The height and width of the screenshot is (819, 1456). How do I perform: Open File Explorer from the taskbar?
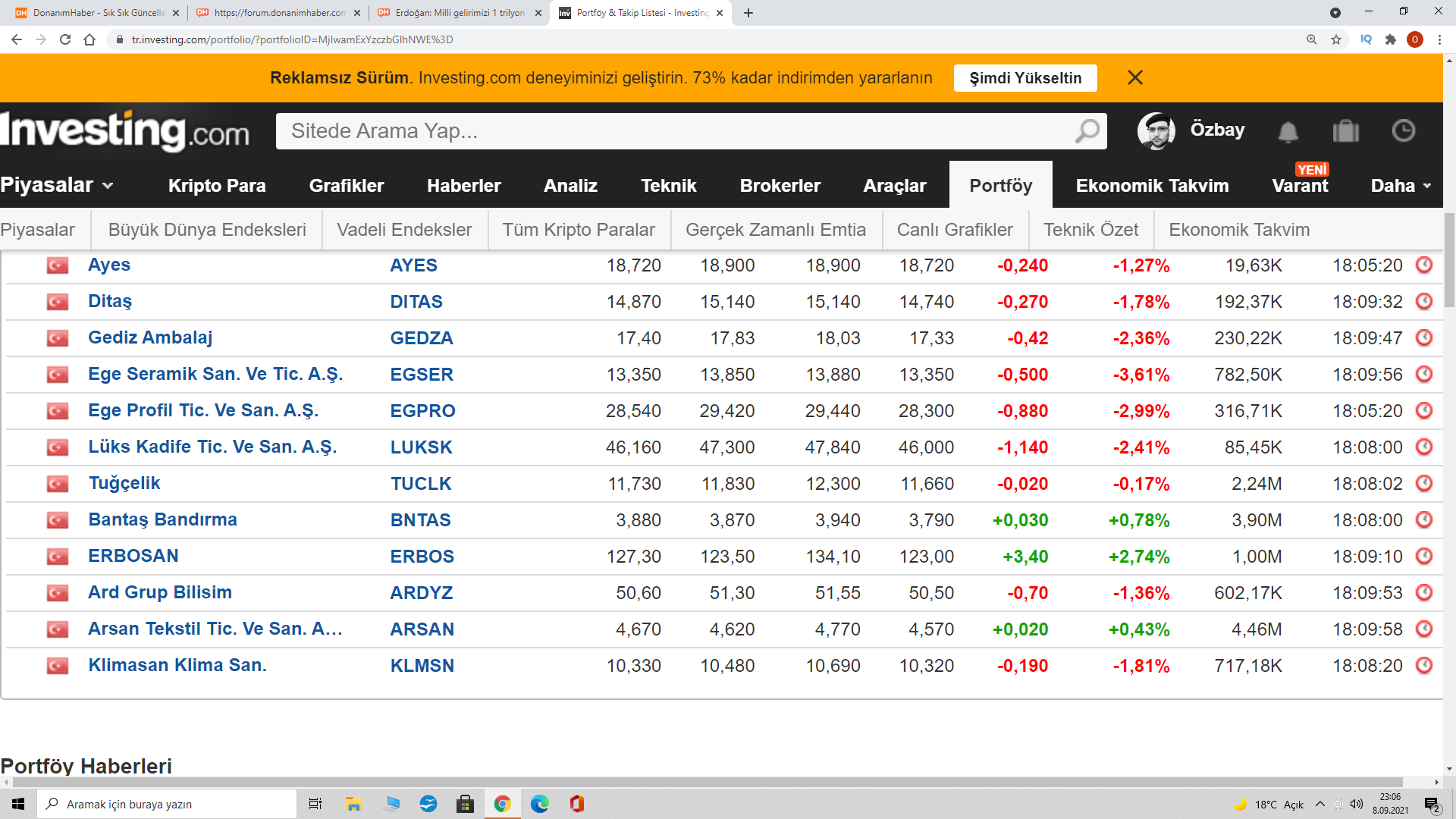coord(353,804)
